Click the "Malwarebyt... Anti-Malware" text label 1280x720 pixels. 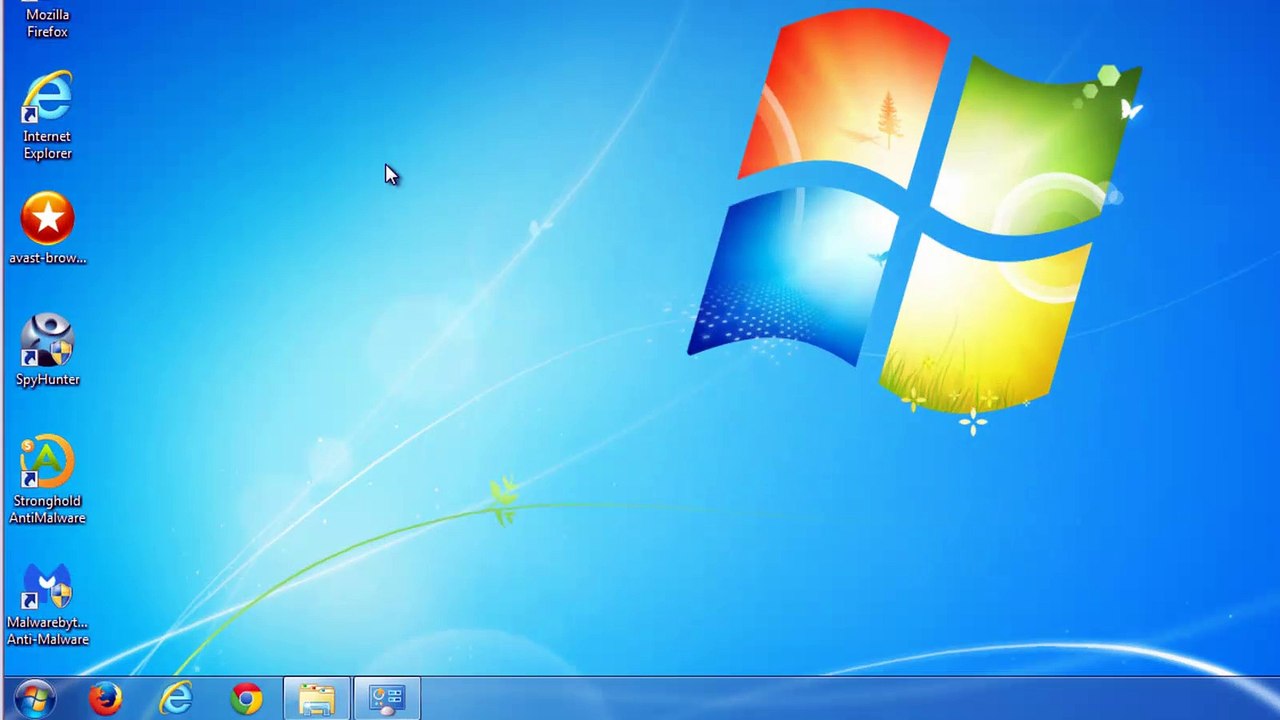point(47,631)
